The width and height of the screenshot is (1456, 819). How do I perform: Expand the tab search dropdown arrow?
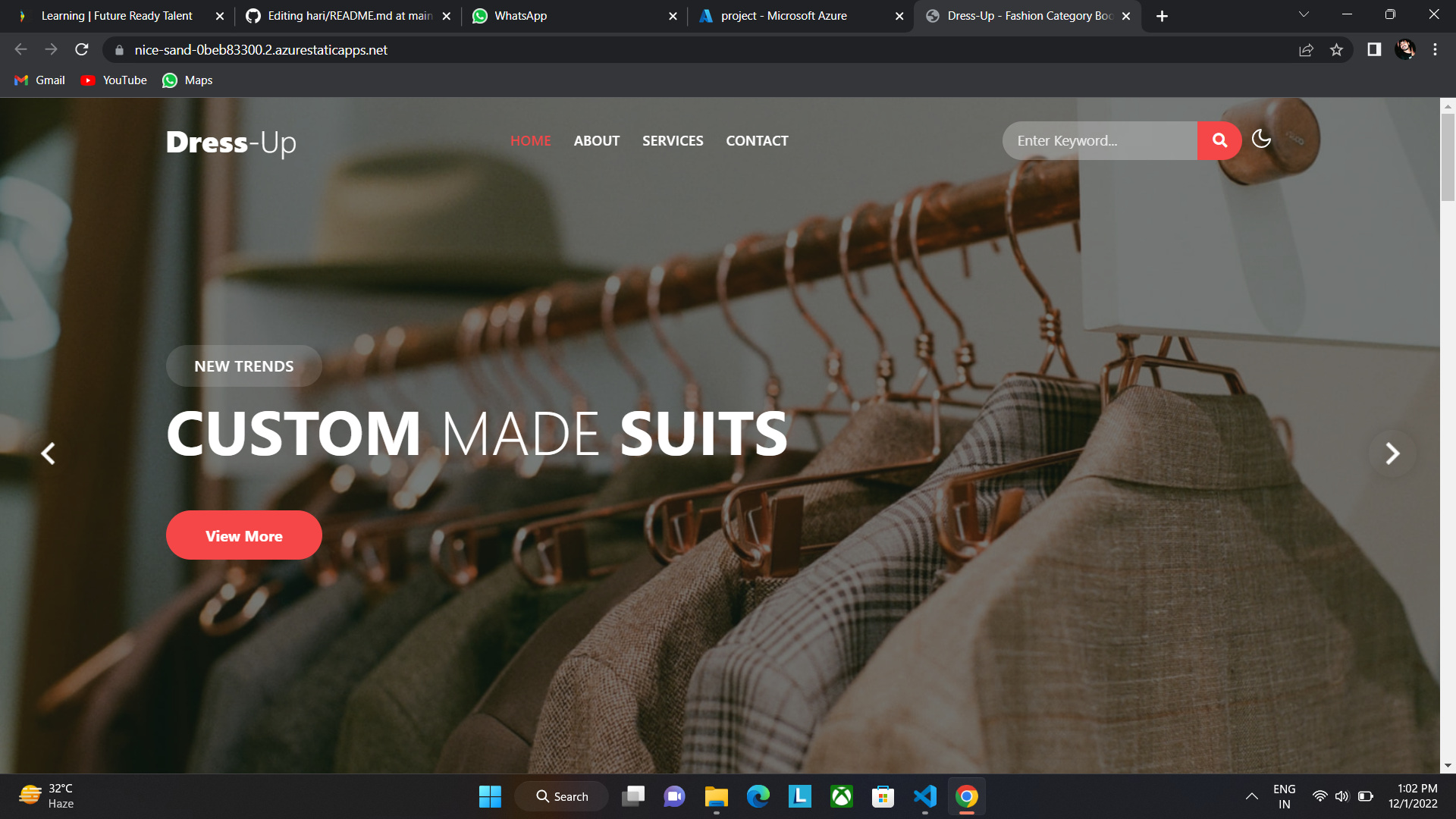point(1304,14)
